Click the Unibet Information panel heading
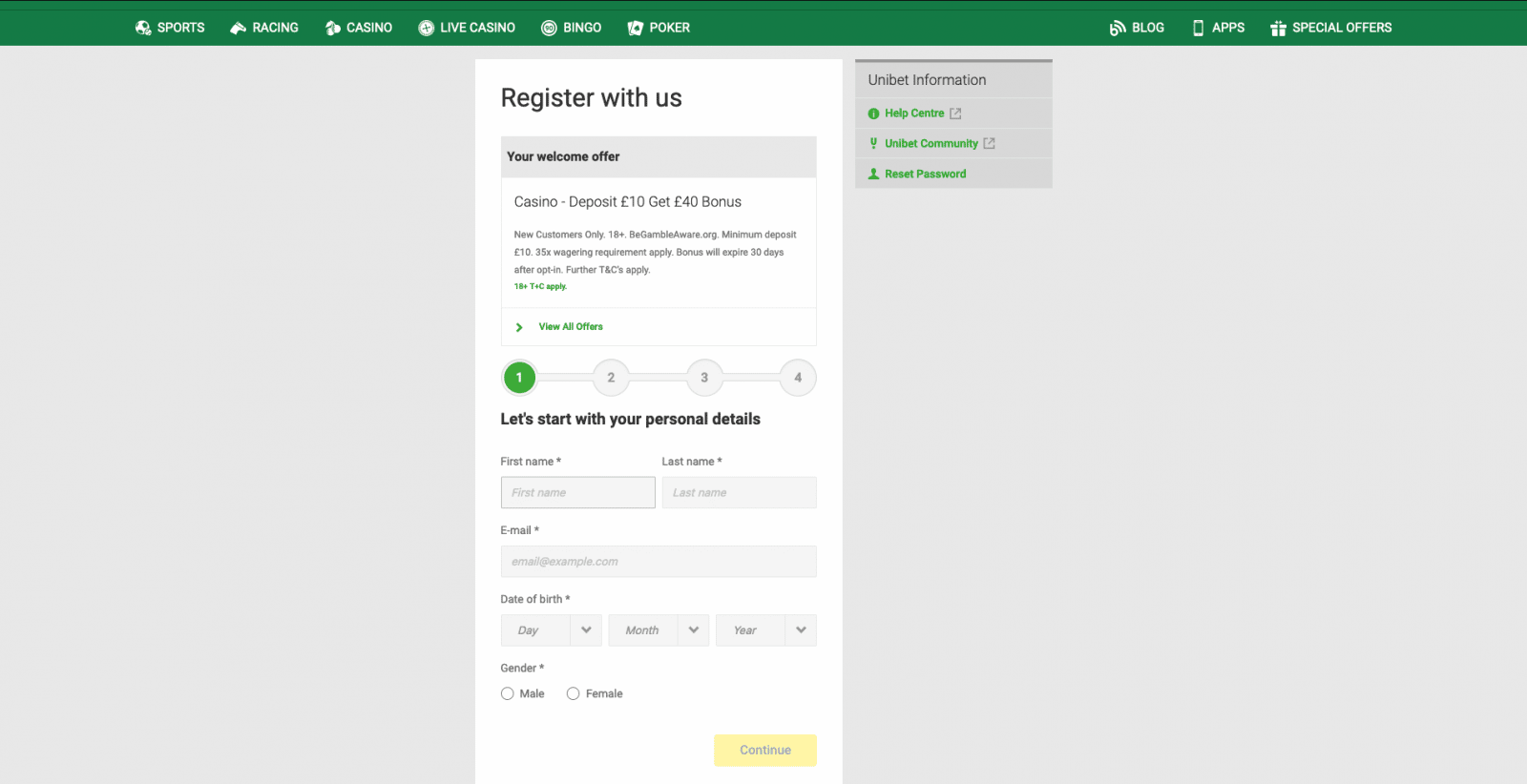The width and height of the screenshot is (1527, 784). tap(927, 80)
